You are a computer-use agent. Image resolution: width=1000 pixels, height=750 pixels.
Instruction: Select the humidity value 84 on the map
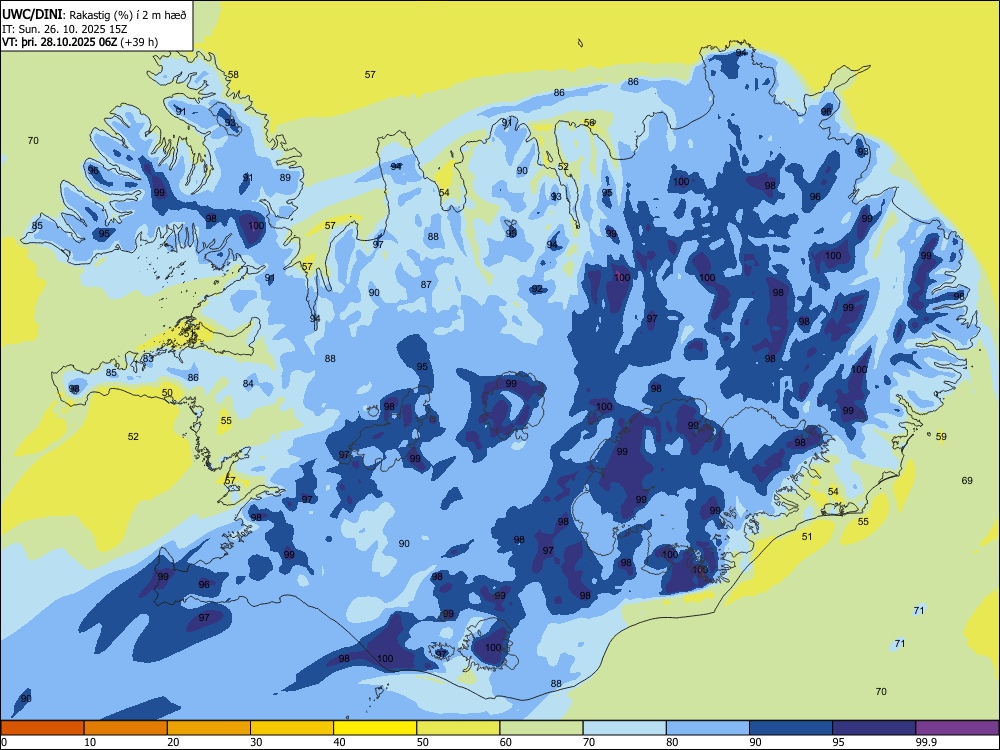coord(248,383)
